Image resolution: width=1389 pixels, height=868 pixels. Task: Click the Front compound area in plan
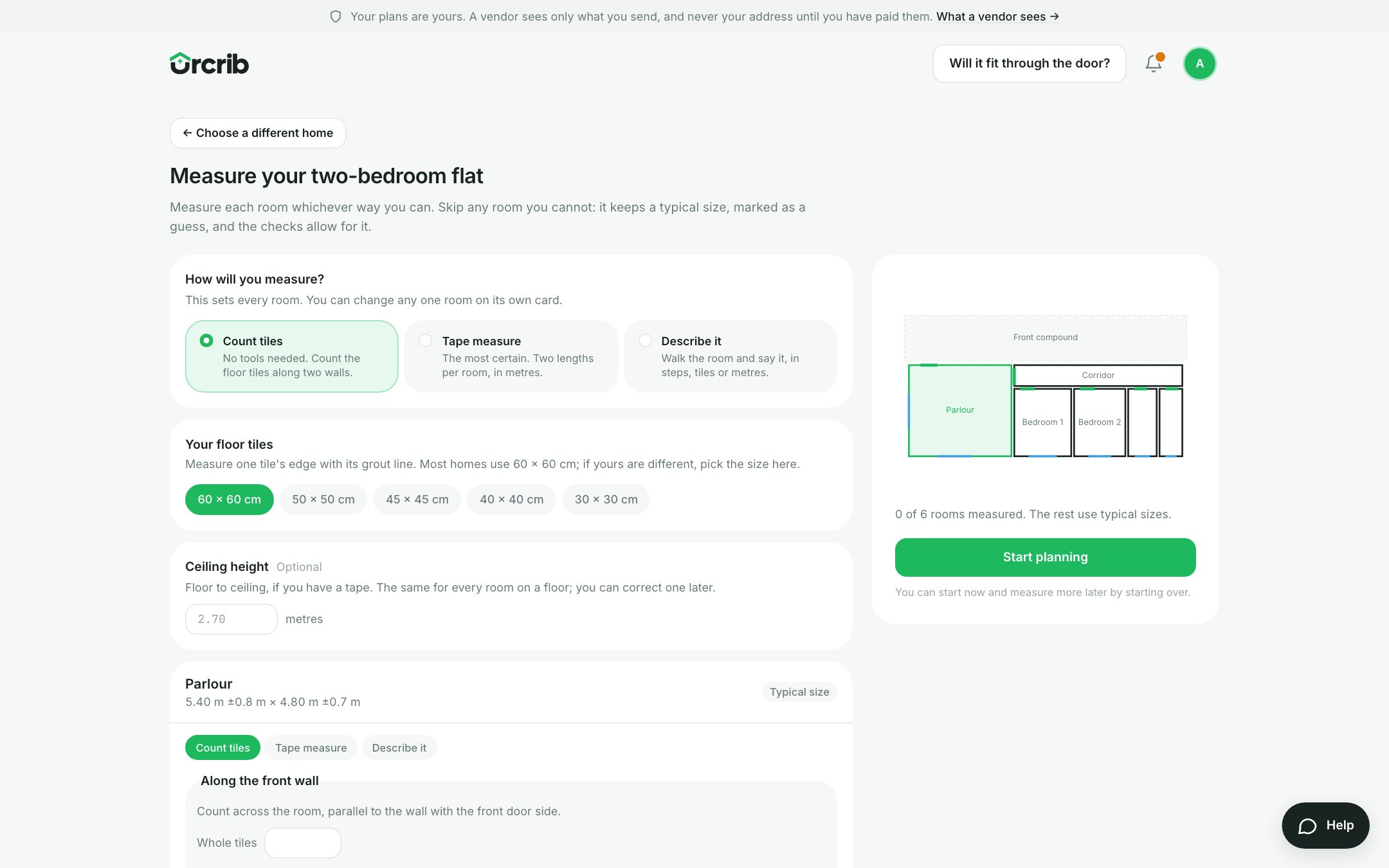(1045, 338)
